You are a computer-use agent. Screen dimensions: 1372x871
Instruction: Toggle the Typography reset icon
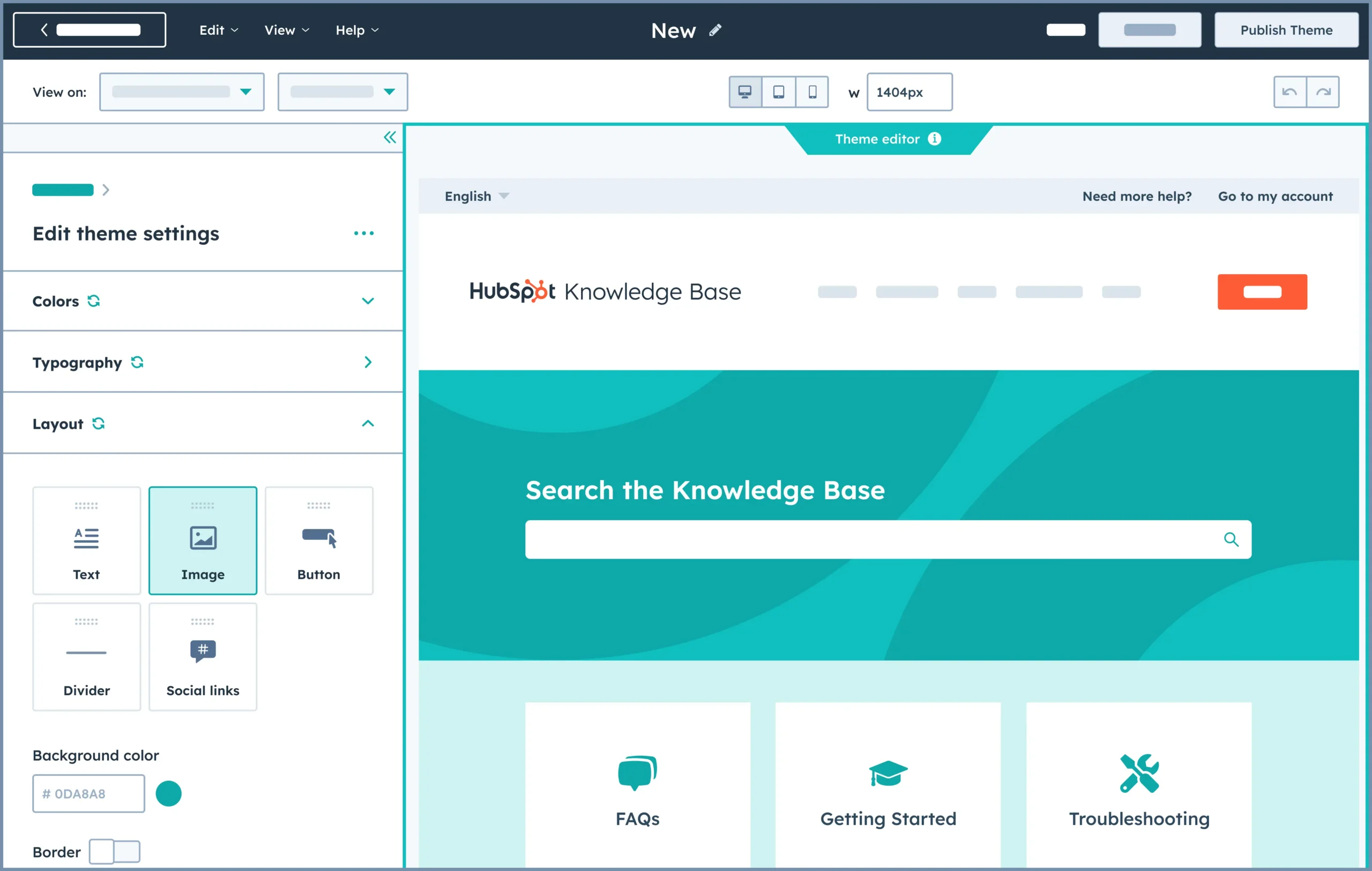pos(137,362)
